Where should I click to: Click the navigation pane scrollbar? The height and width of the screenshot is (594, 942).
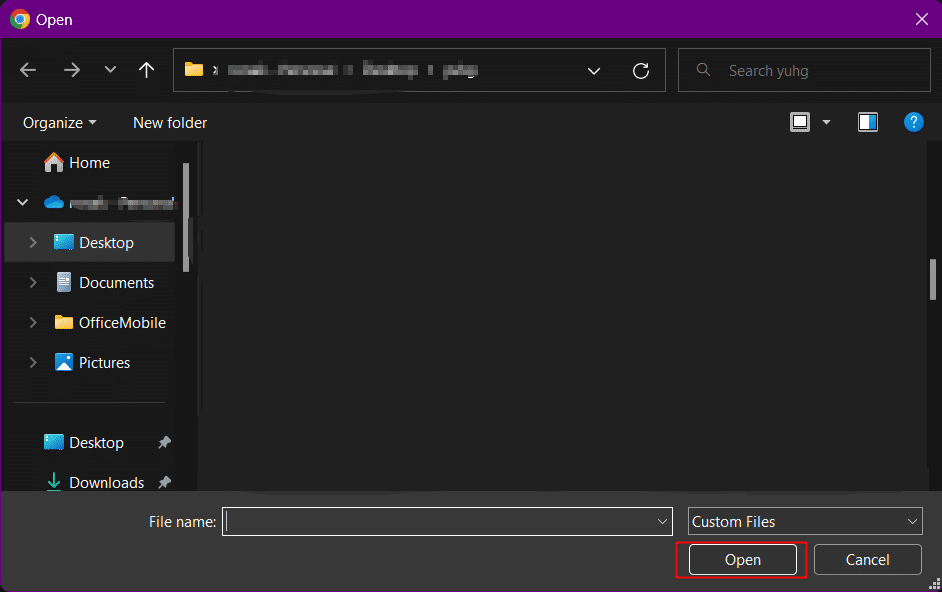point(186,217)
